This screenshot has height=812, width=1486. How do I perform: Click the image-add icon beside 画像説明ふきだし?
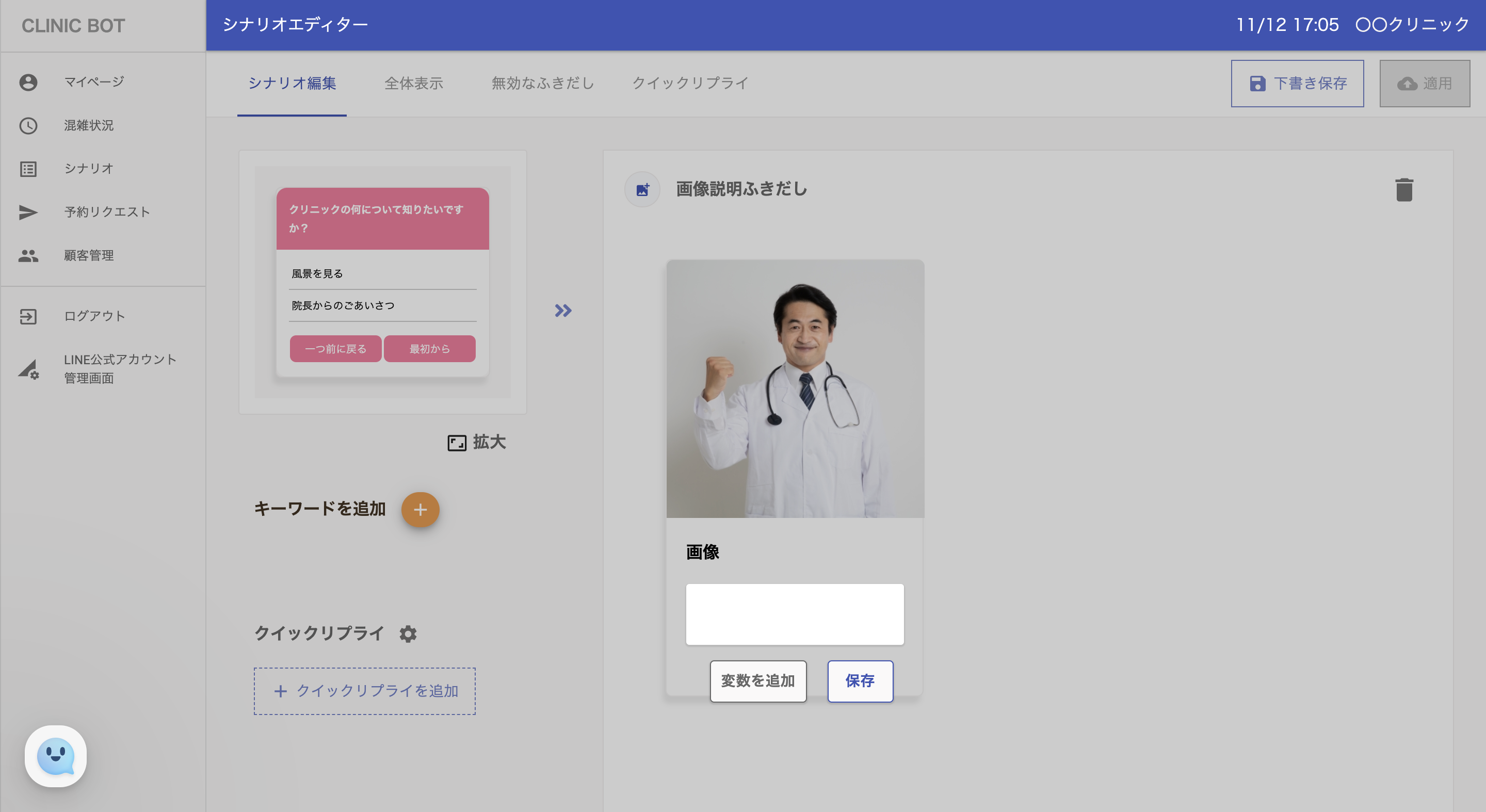642,189
